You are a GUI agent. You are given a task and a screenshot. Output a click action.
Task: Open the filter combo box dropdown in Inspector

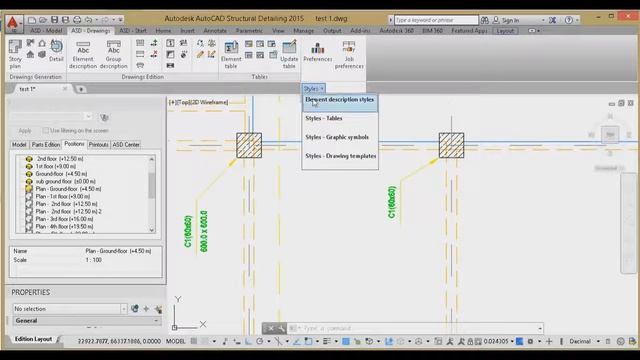coord(89,117)
